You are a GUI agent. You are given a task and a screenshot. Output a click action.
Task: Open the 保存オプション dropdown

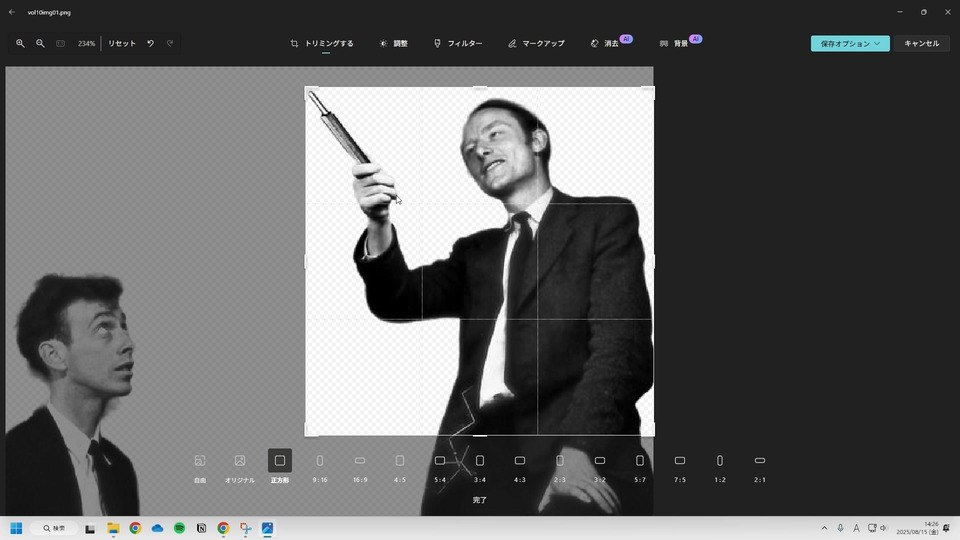coord(850,44)
